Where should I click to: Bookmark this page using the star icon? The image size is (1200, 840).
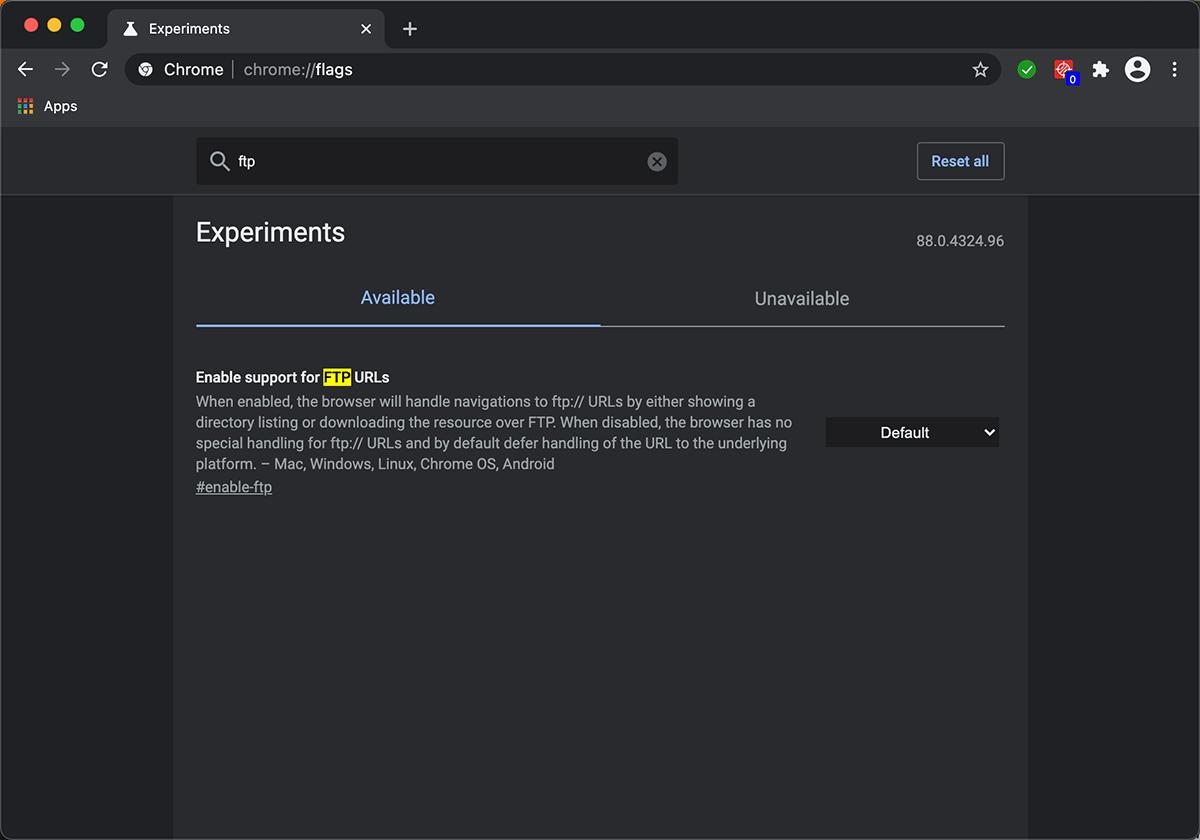[980, 69]
